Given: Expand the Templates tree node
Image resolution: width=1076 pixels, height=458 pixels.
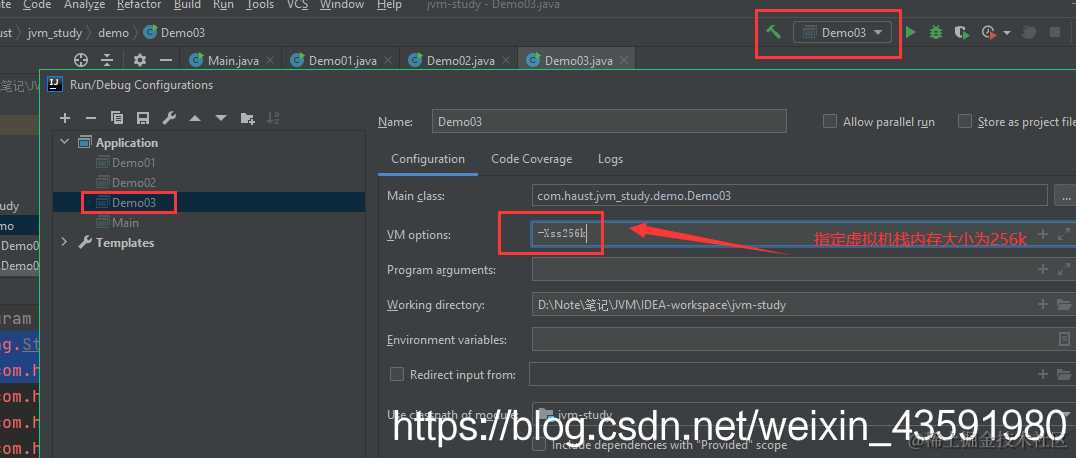Looking at the screenshot, I should pyautogui.click(x=65, y=242).
